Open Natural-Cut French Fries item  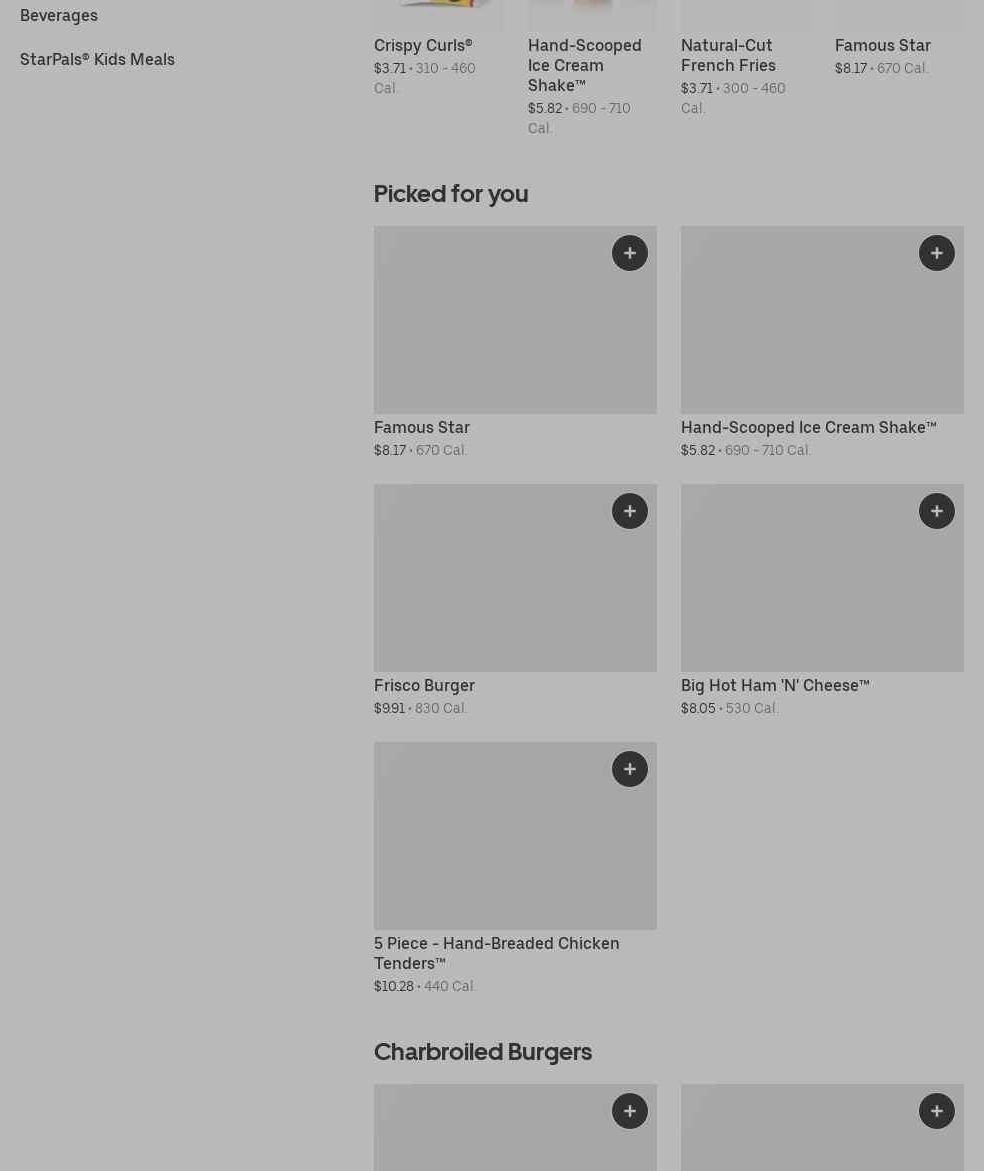point(728,55)
